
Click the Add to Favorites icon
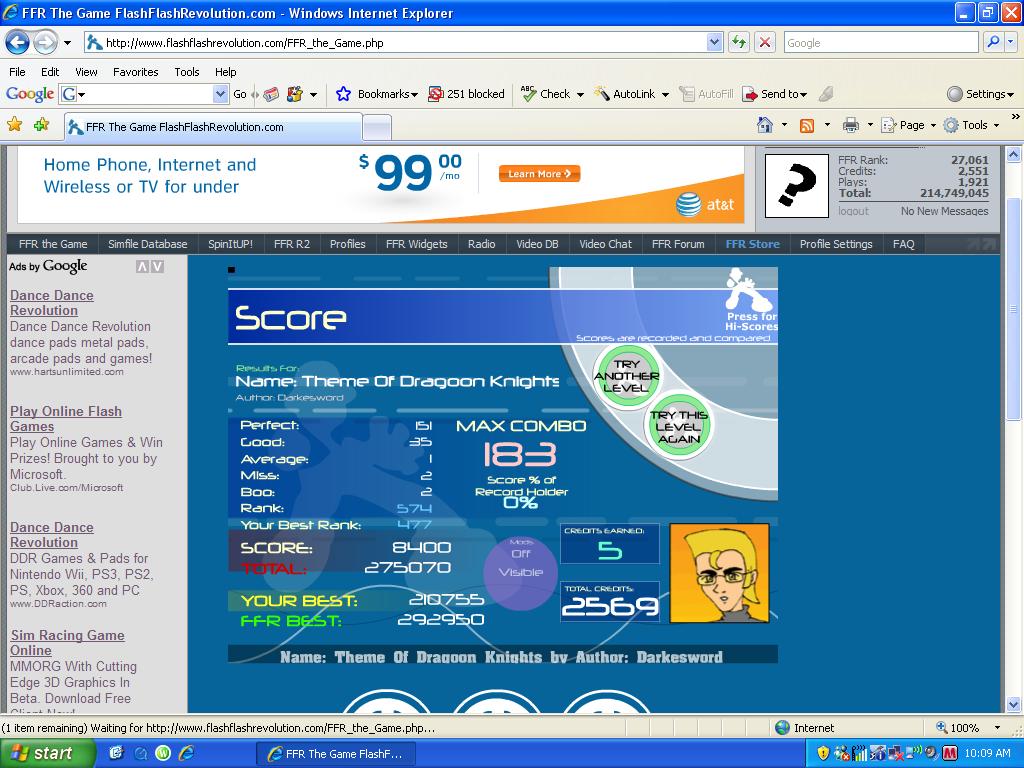click(41, 124)
